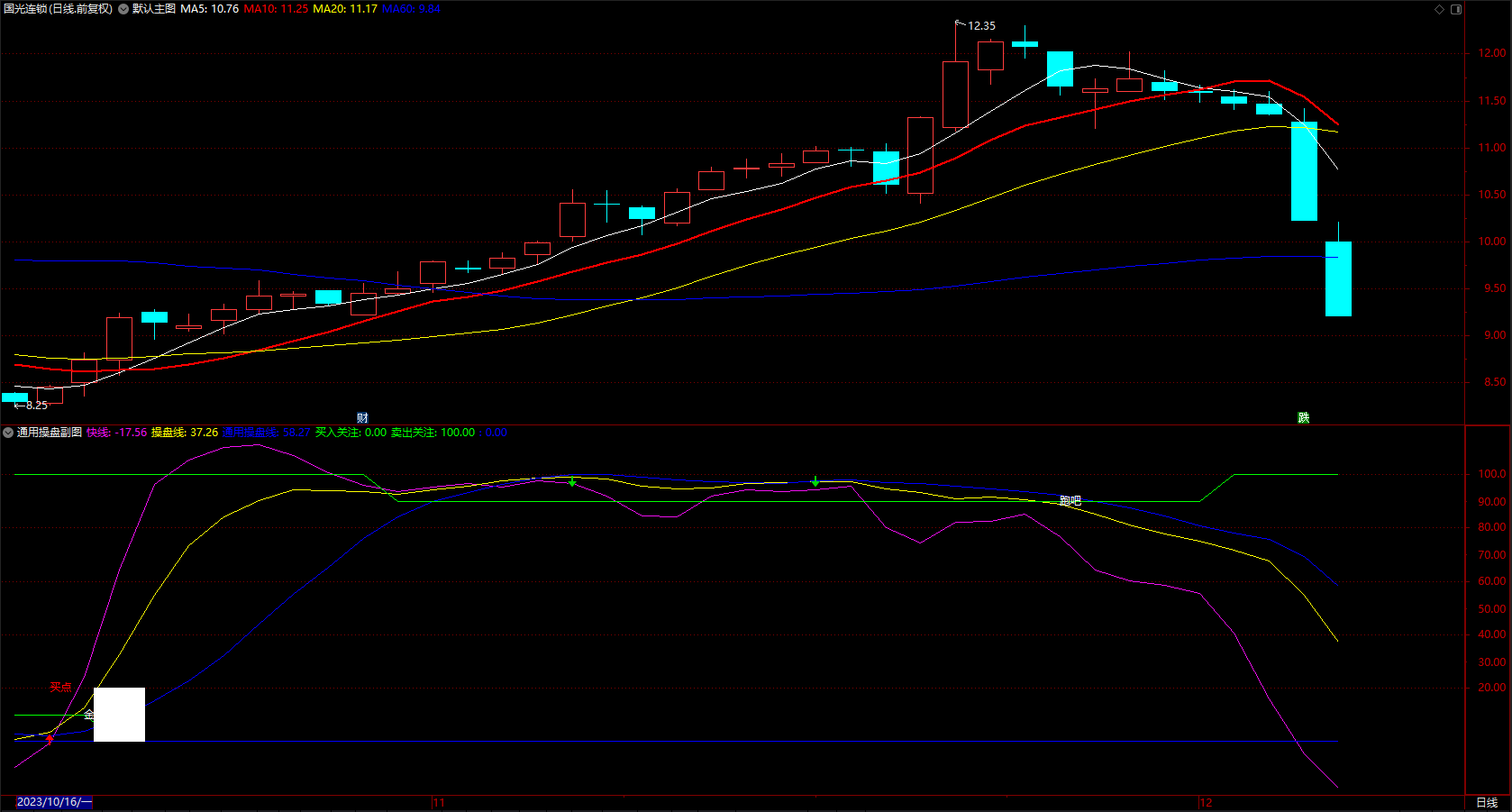This screenshot has width=1512, height=812.
Task: Click the 100.00 level on the sub-chart axis
Action: [1492, 474]
